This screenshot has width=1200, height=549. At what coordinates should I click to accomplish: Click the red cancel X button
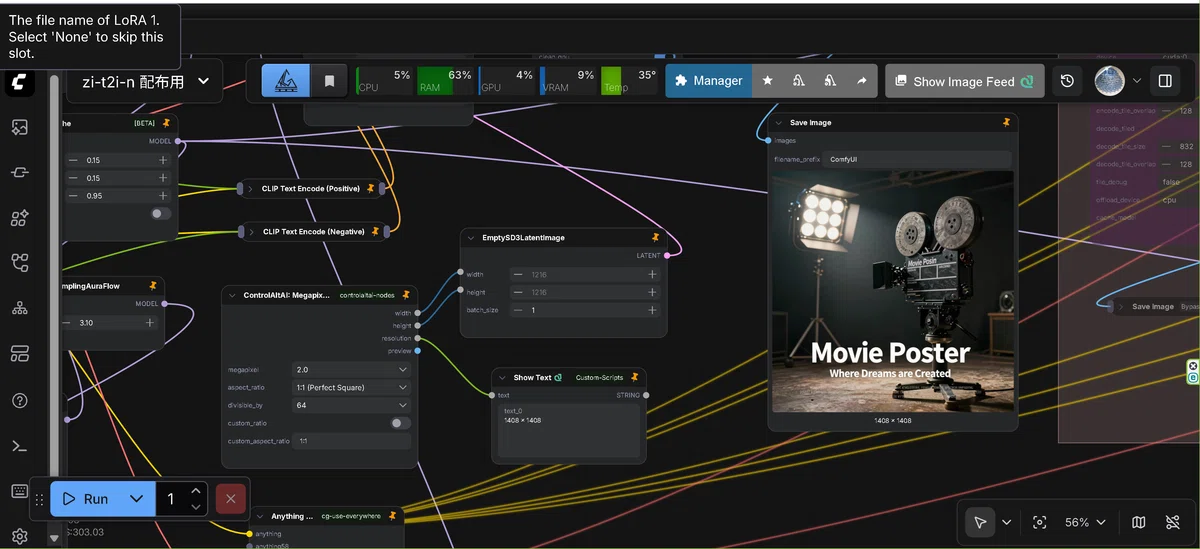click(x=231, y=498)
